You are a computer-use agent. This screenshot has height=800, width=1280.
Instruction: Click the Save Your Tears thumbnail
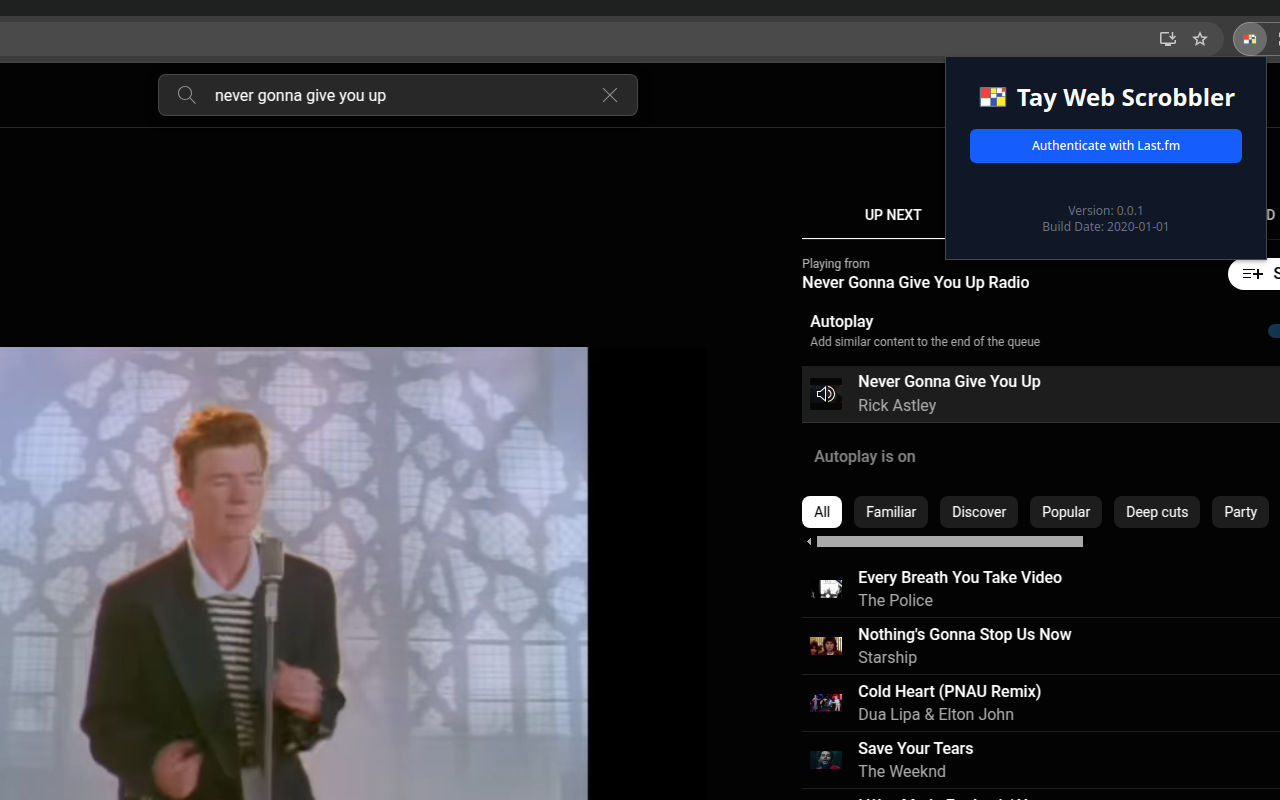826,760
